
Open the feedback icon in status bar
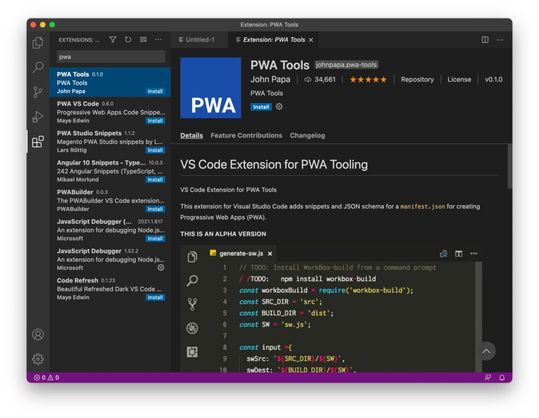[x=488, y=377]
